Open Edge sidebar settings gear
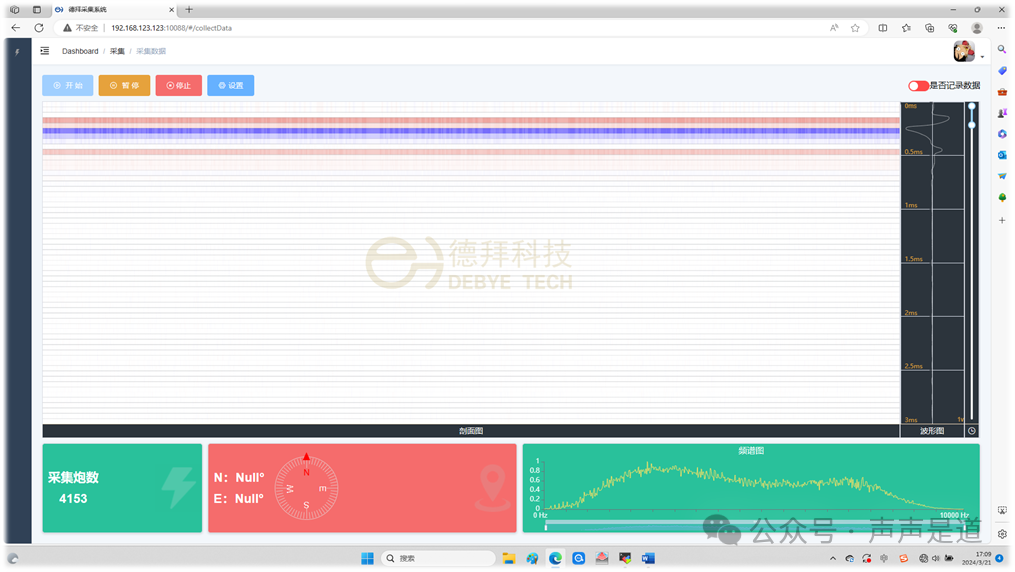 (x=1002, y=534)
